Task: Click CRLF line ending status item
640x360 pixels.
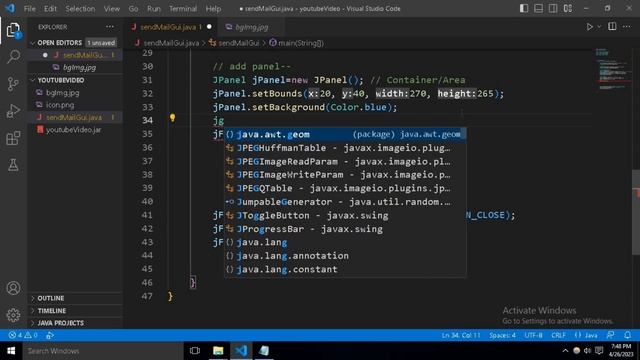Action: [558, 335]
